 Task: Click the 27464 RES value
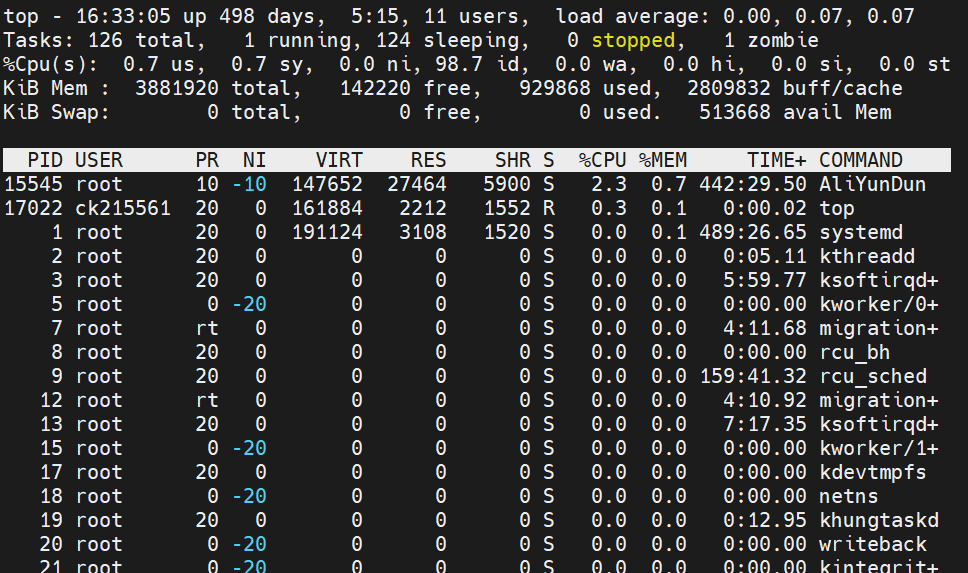(417, 184)
